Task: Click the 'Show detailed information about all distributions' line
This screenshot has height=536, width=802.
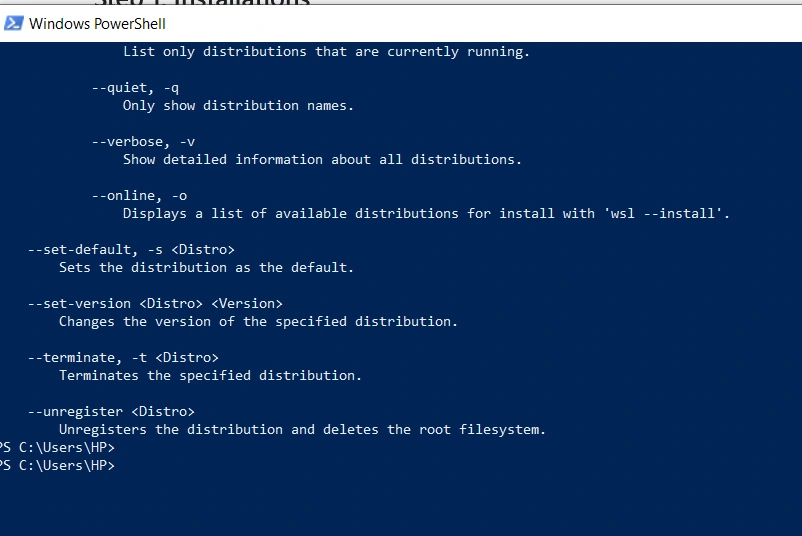Action: coord(322,160)
